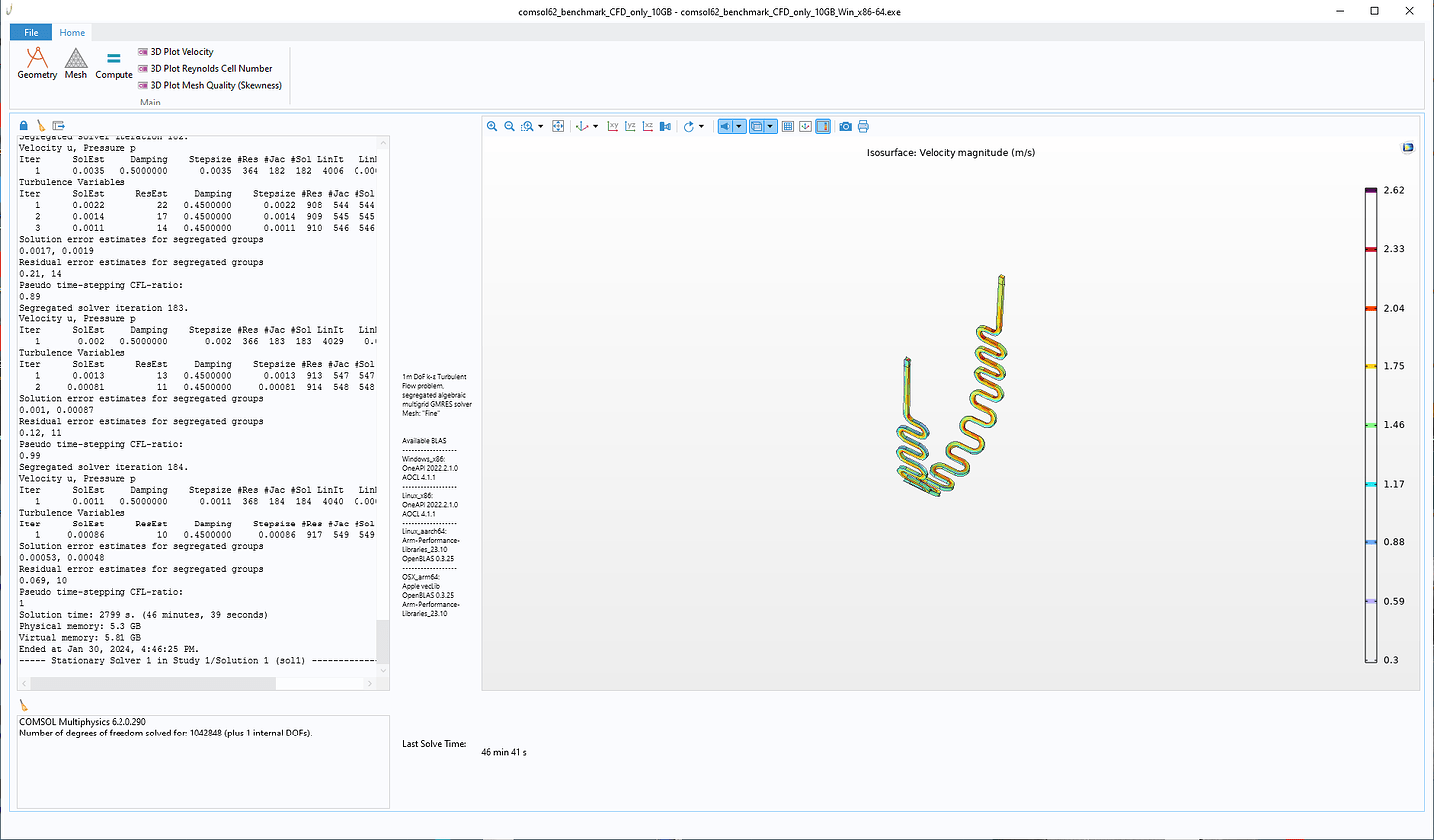The height and width of the screenshot is (840, 1434).
Task: Switch to the Home ribbon tab
Action: pos(71,32)
